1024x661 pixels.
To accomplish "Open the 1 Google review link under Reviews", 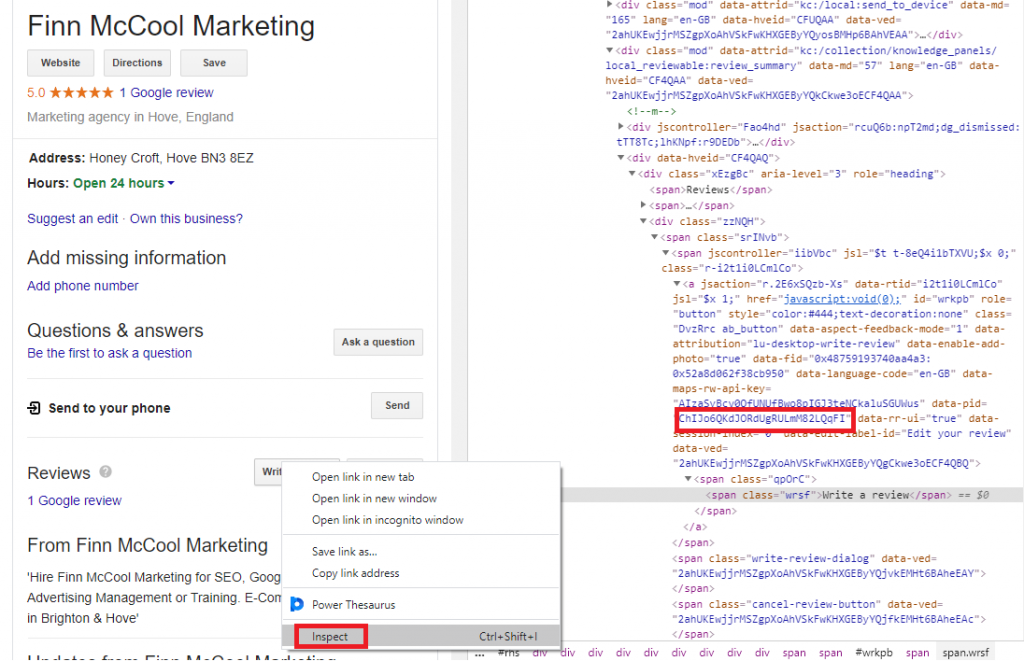I will (x=74, y=501).
